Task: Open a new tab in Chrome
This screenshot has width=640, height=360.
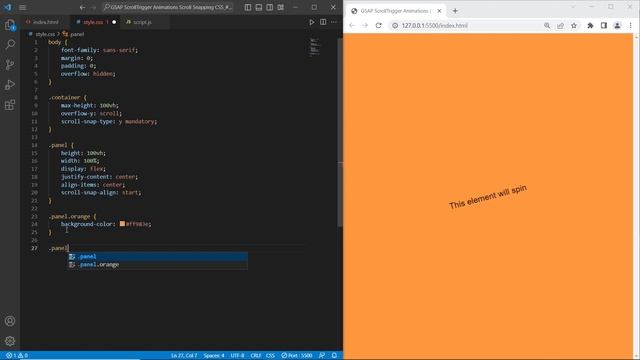Action: [455, 11]
